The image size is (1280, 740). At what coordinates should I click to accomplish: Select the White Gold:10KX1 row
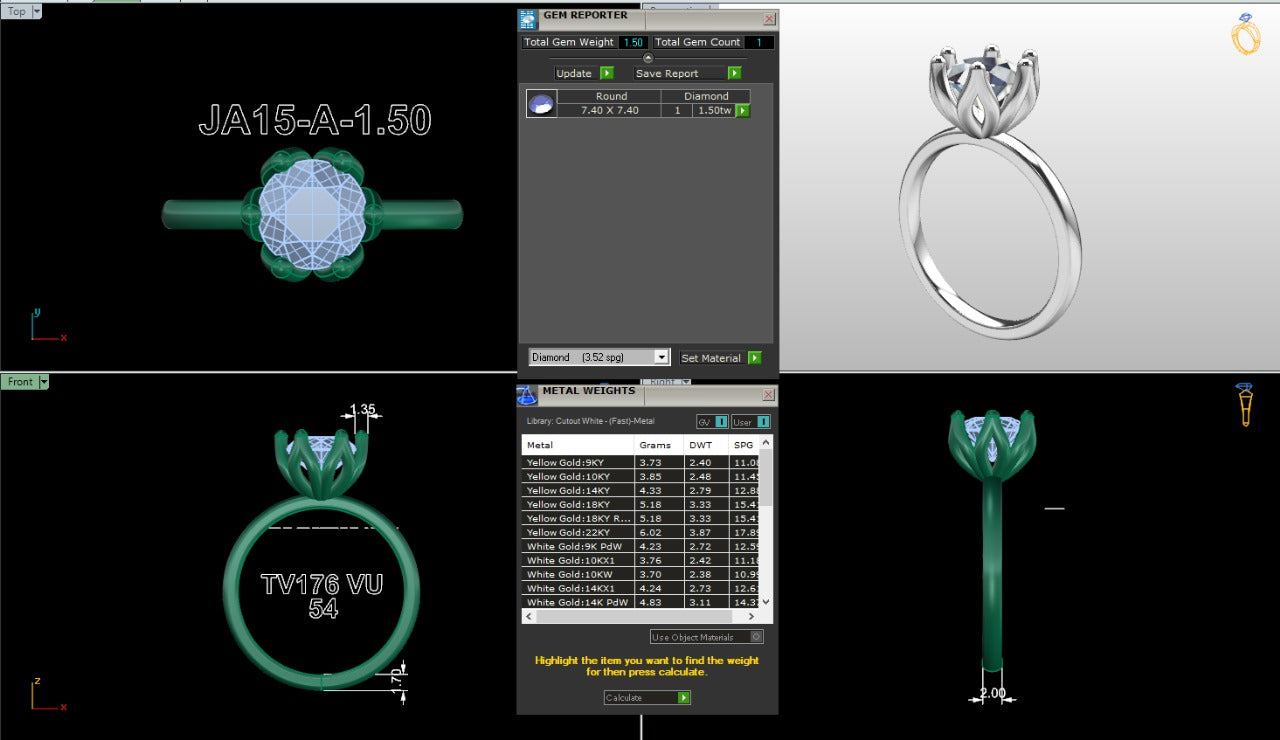point(640,561)
